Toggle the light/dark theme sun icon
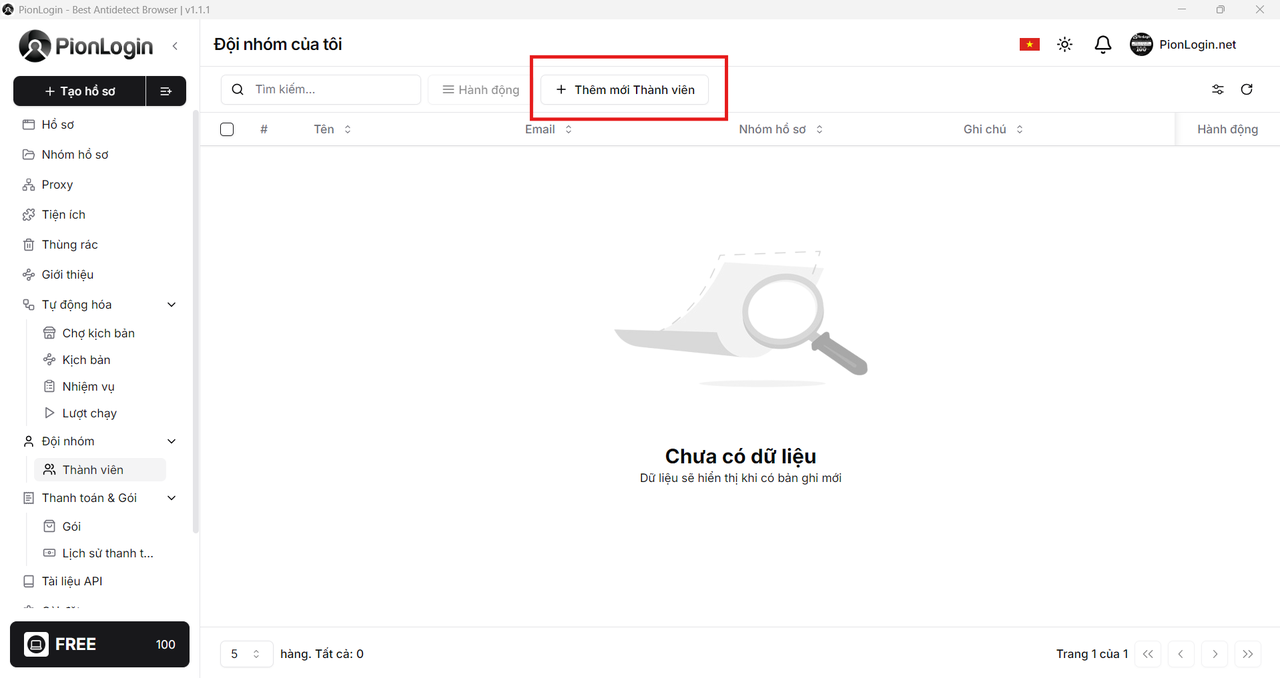Viewport: 1280px width, 678px height. [1065, 45]
